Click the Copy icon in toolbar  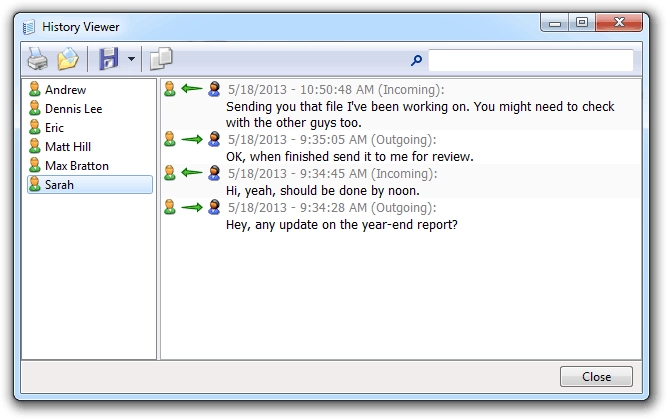click(x=161, y=60)
